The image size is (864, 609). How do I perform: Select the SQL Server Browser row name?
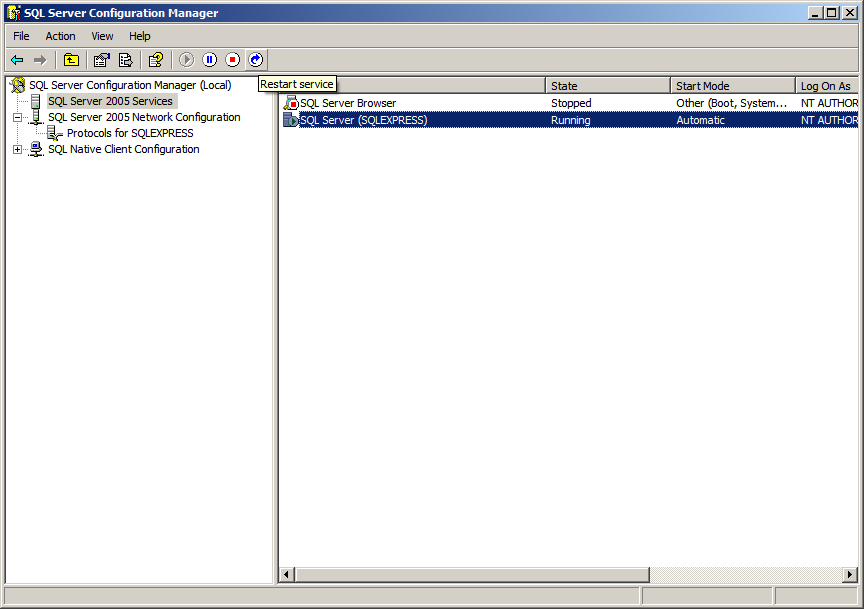tap(348, 103)
